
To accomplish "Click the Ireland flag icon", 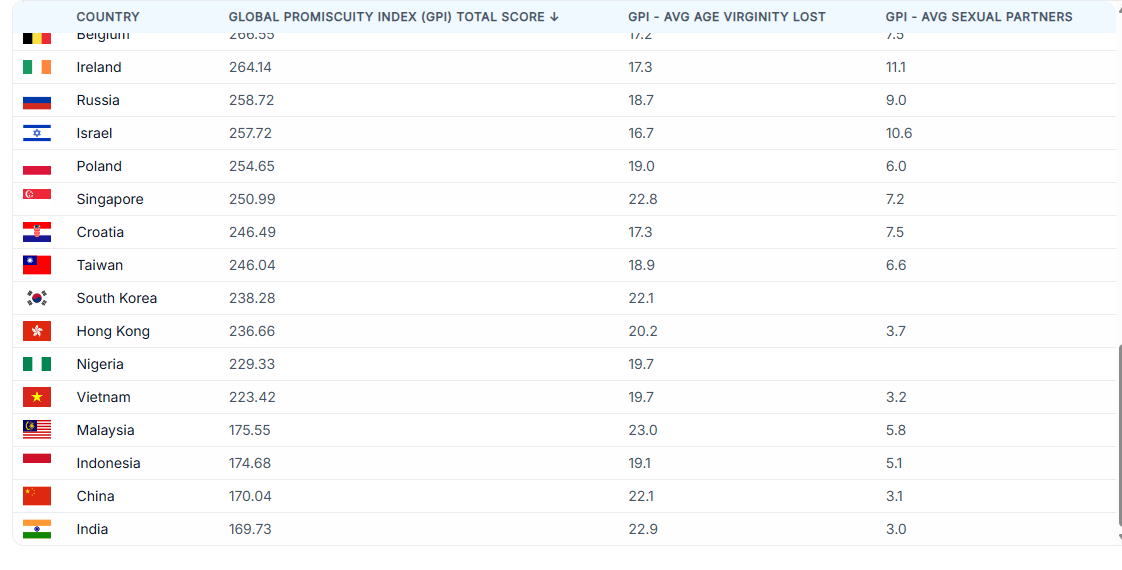I will 37,67.
